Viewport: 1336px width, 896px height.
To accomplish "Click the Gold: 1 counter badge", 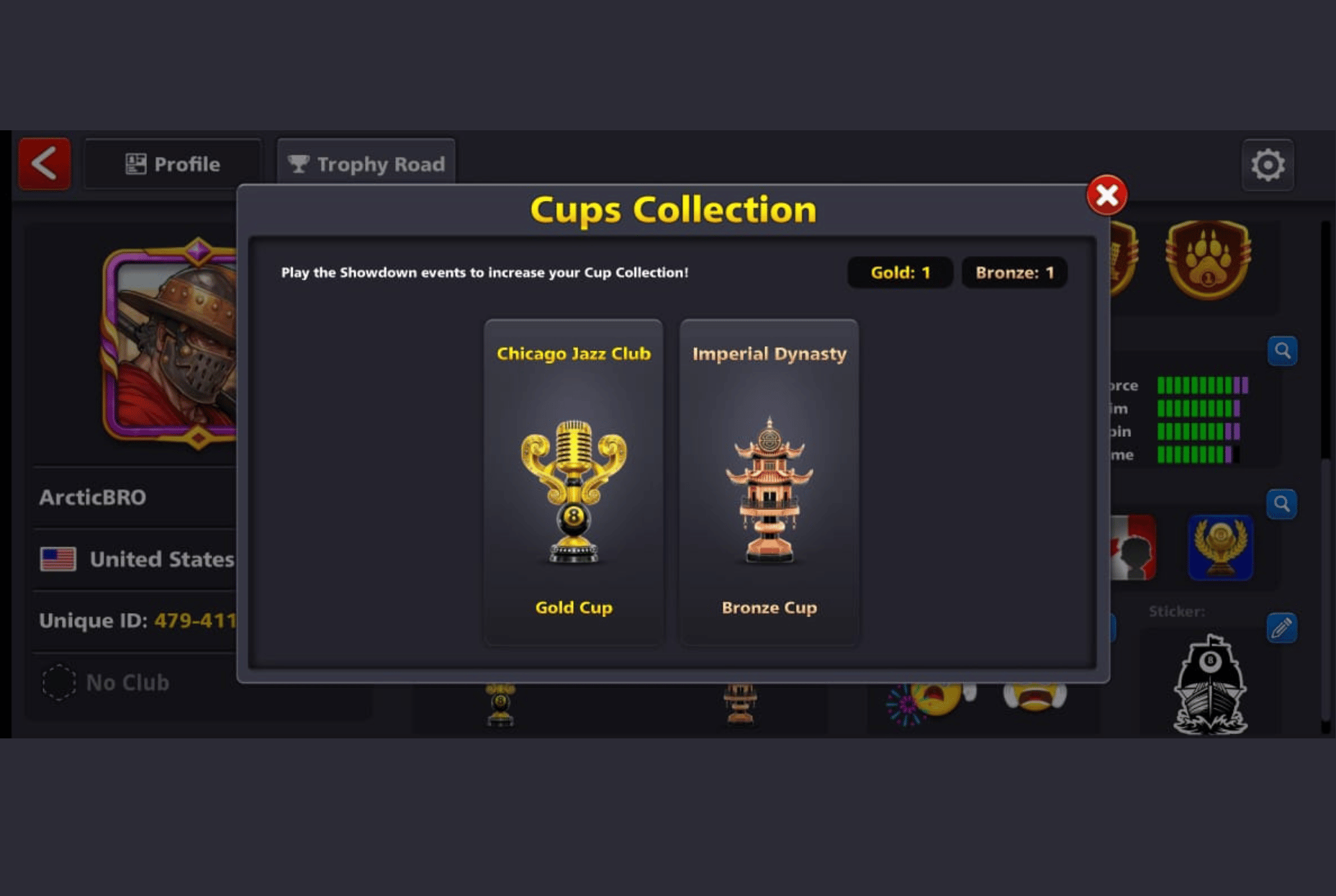I will 901,273.
